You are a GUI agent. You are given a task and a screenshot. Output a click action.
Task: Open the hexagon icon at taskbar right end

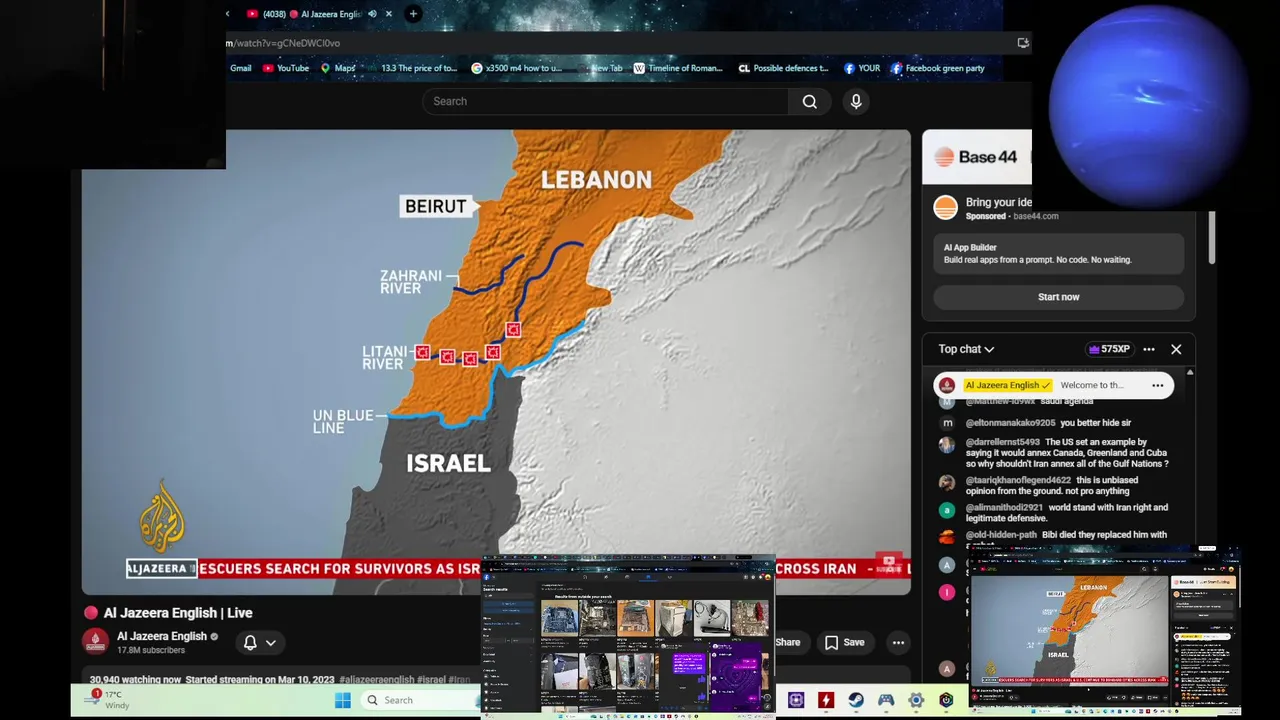(946, 700)
